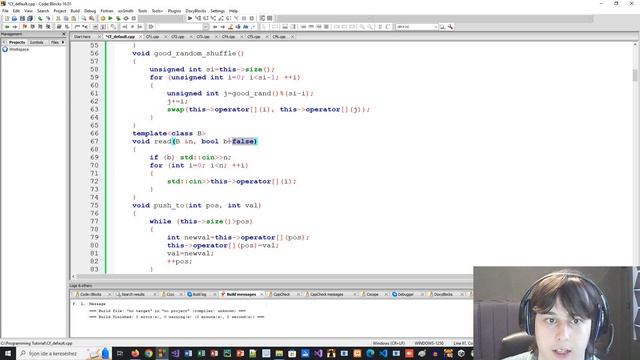Show next Management tabs with right arrow
The width and height of the screenshot is (640, 360).
pos(63,42)
